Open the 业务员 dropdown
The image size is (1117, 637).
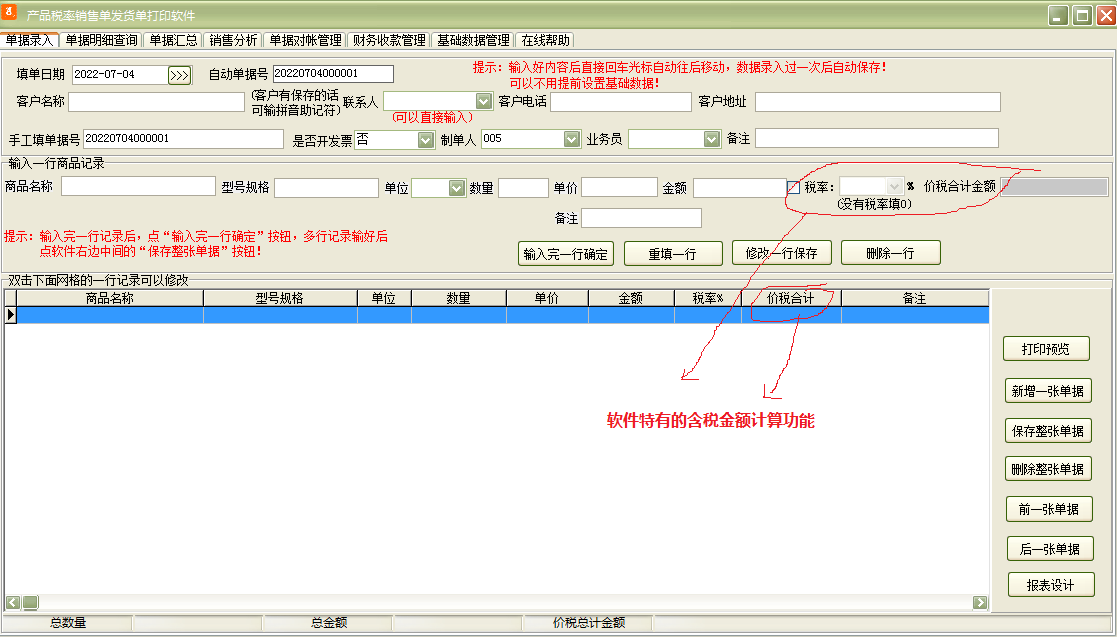pos(712,140)
